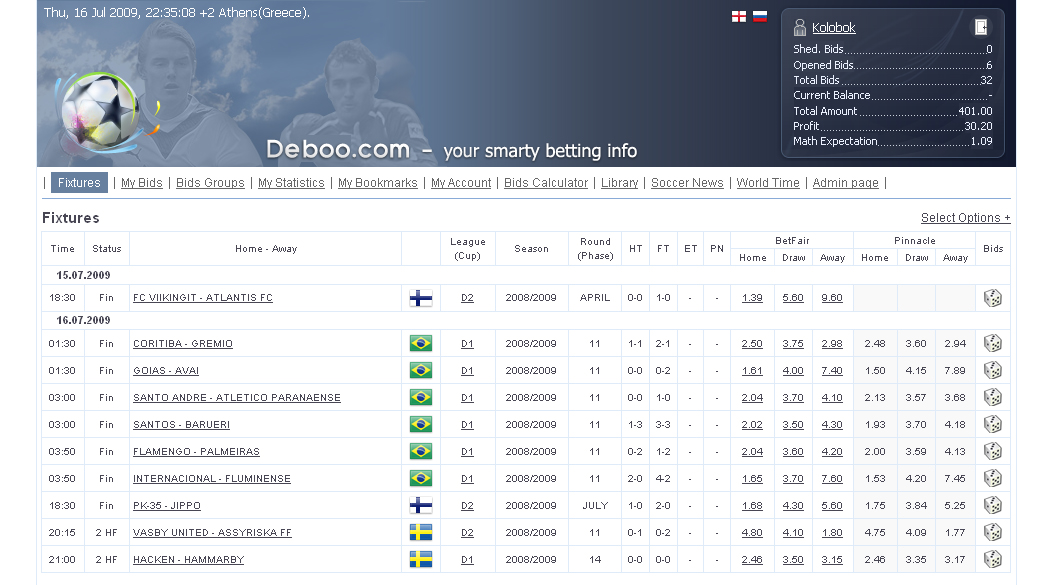Viewport: 1054px width, 585px height.
Task: Expand the Select Options + link
Action: 965,218
